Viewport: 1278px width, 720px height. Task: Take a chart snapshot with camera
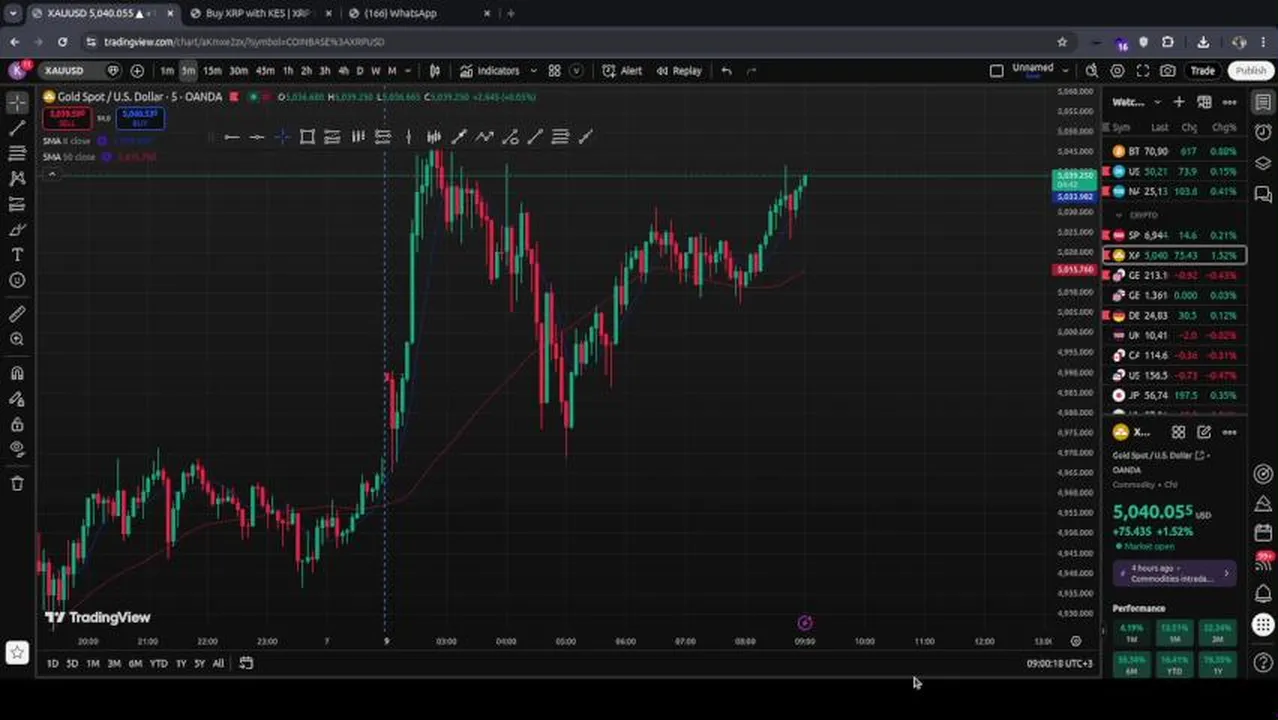click(1168, 71)
